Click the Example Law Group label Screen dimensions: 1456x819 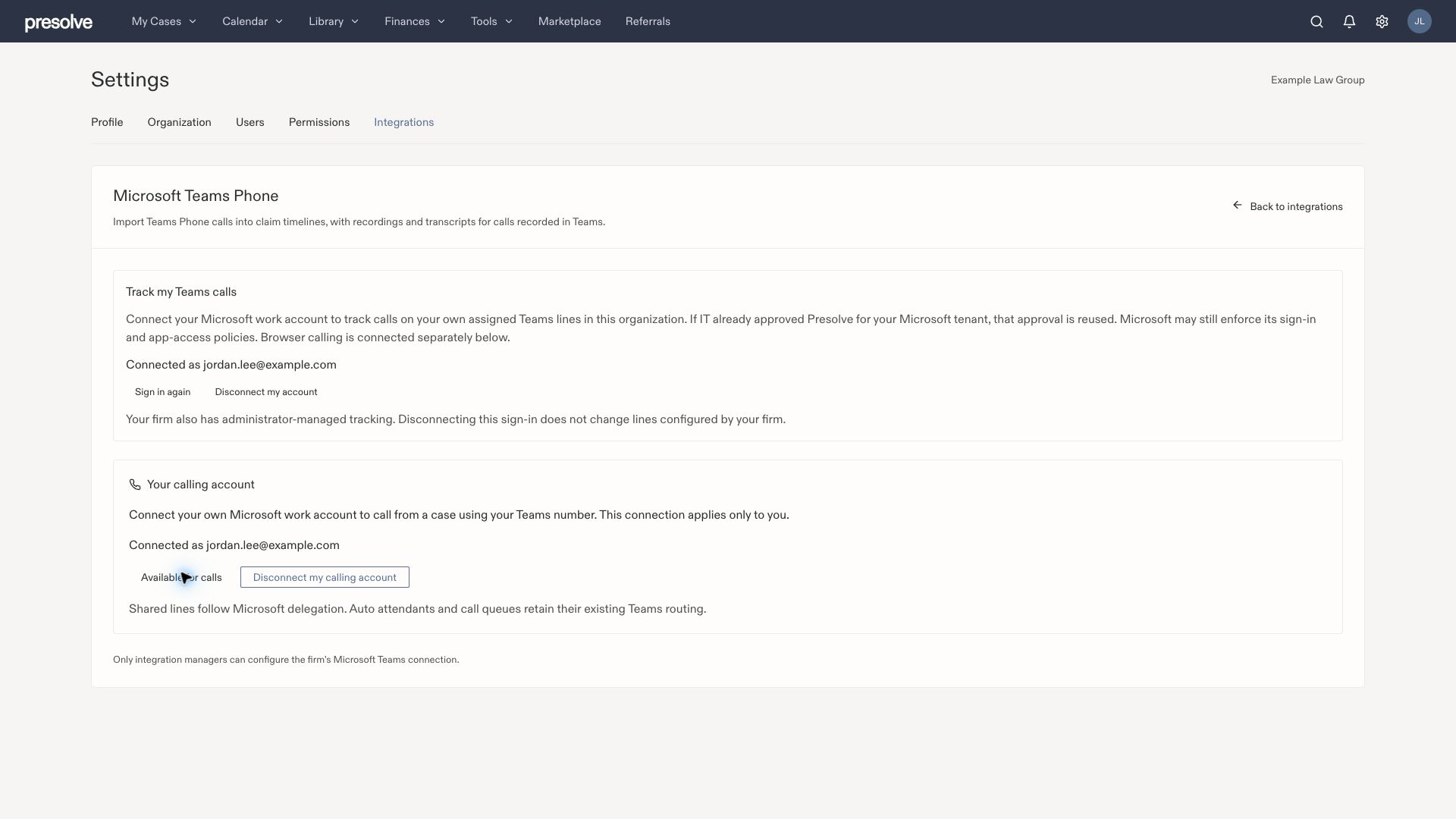pyautogui.click(x=1317, y=80)
